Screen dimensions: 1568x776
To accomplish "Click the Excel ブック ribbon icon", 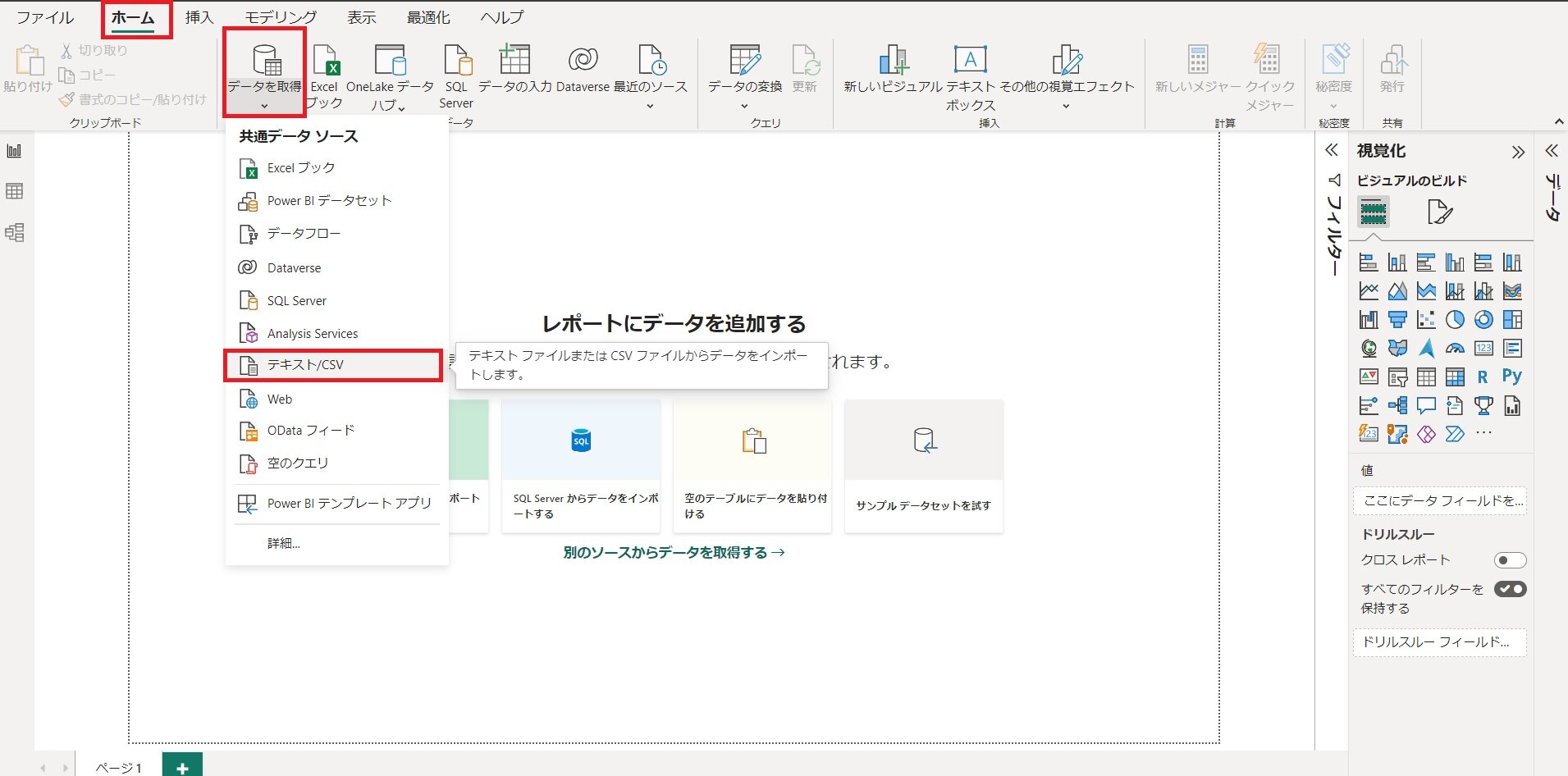I will point(325,76).
